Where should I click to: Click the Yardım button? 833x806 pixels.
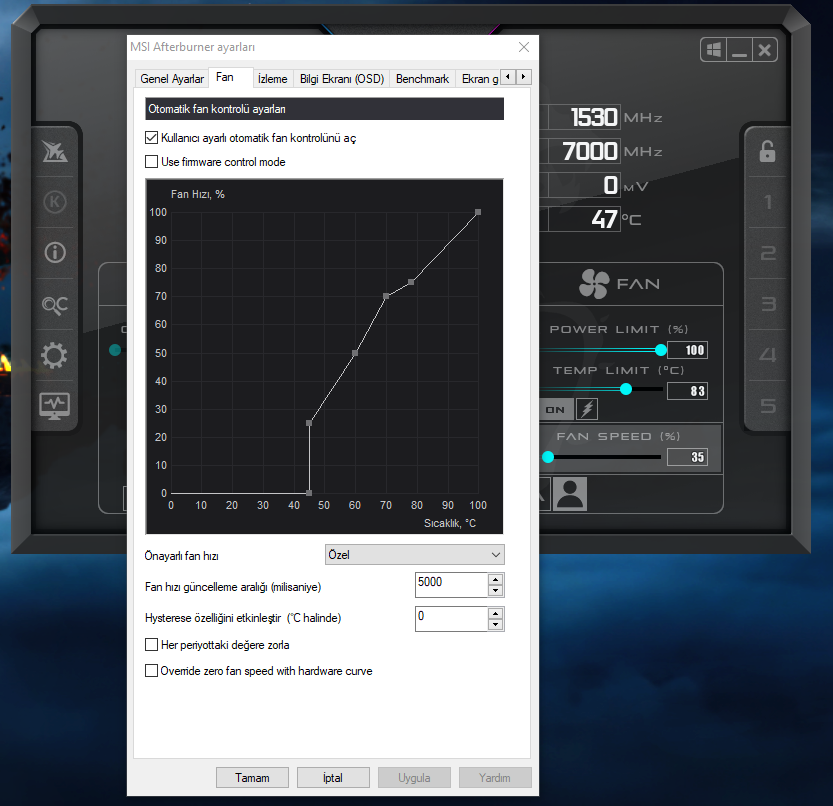tap(495, 777)
